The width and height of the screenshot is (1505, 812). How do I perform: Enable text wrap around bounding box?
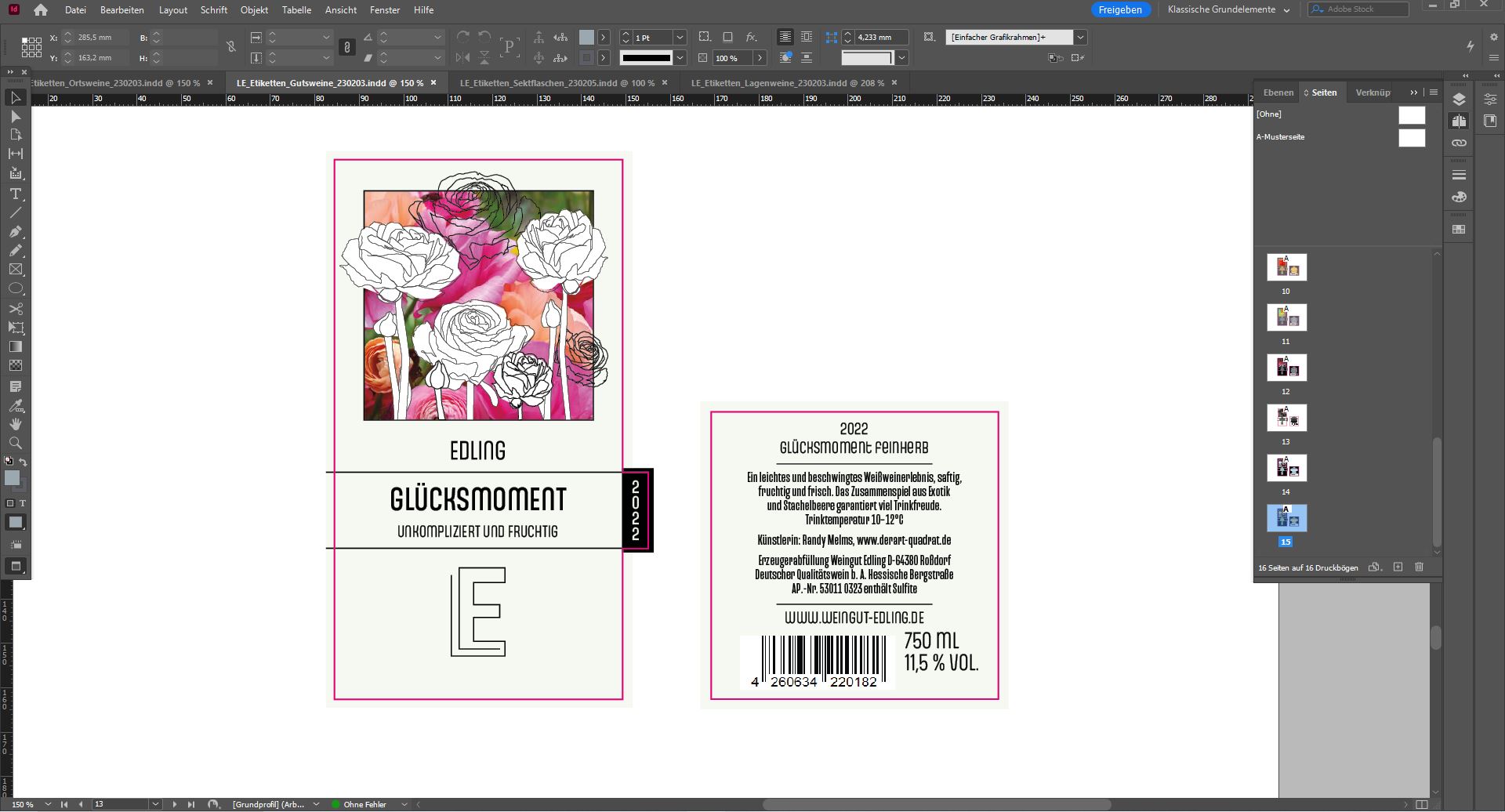[x=807, y=37]
